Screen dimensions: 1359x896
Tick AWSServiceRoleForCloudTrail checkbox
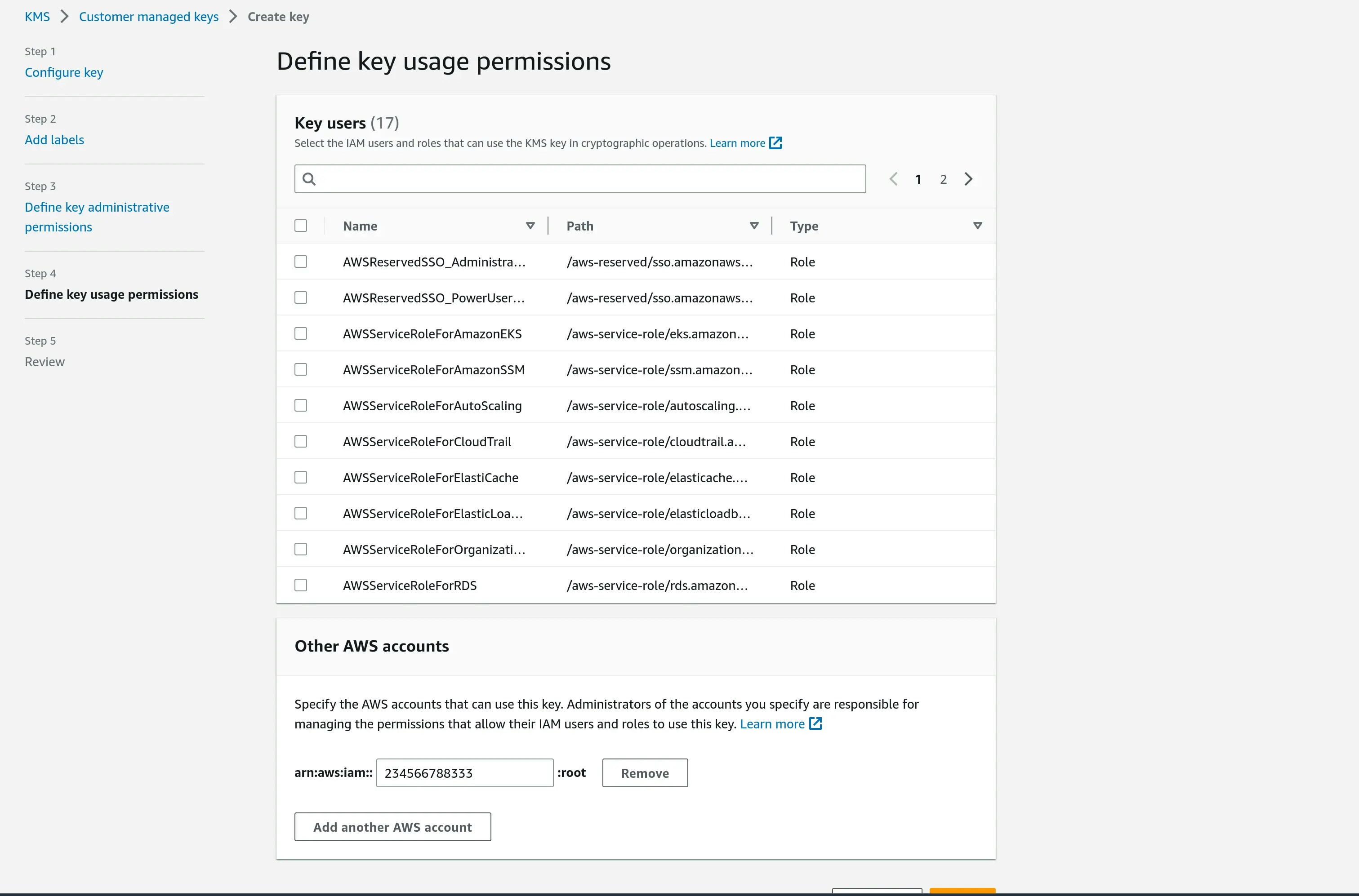point(301,441)
